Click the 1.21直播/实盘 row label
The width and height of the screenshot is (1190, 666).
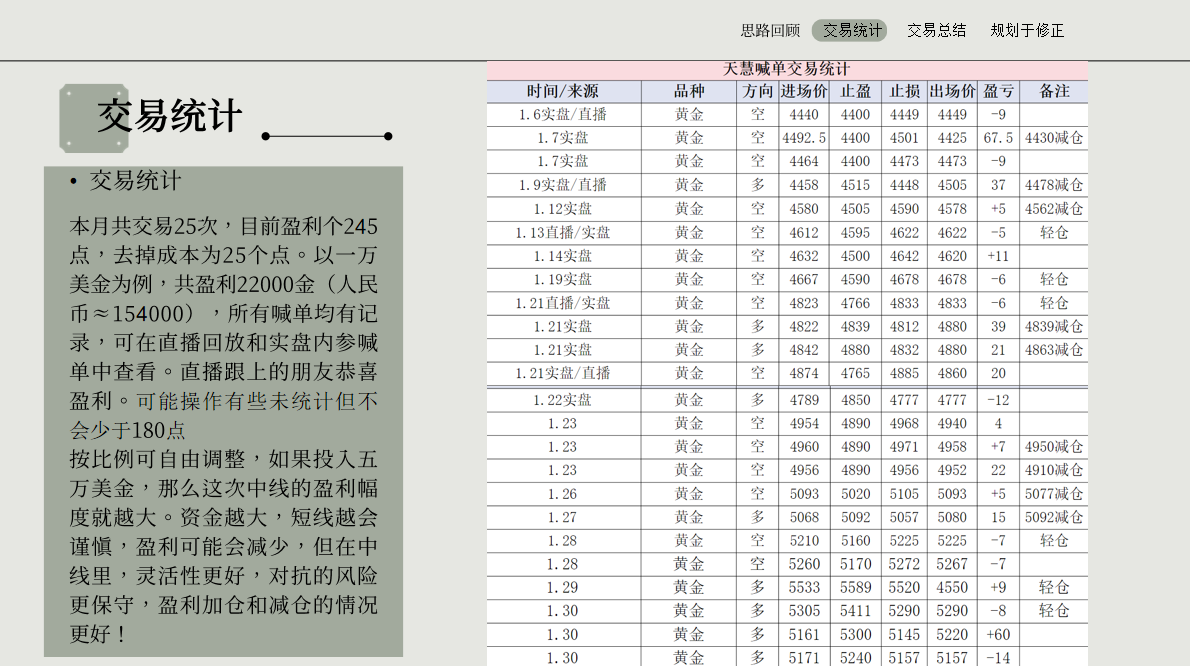[x=562, y=303]
